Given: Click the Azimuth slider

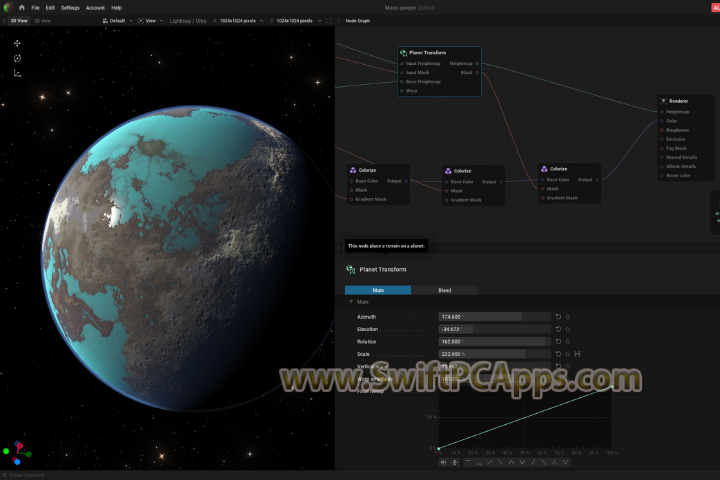Looking at the screenshot, I should (x=495, y=316).
